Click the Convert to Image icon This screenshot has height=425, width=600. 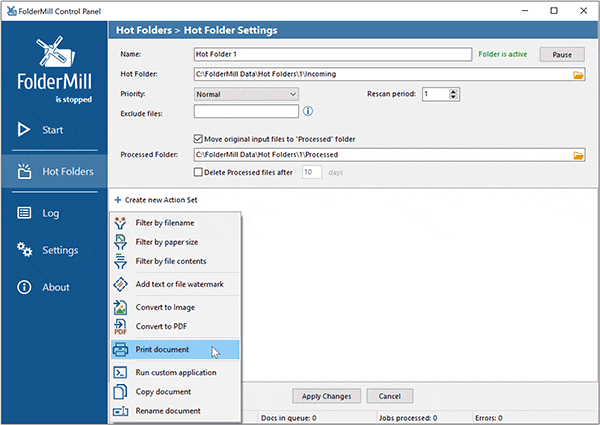click(120, 307)
